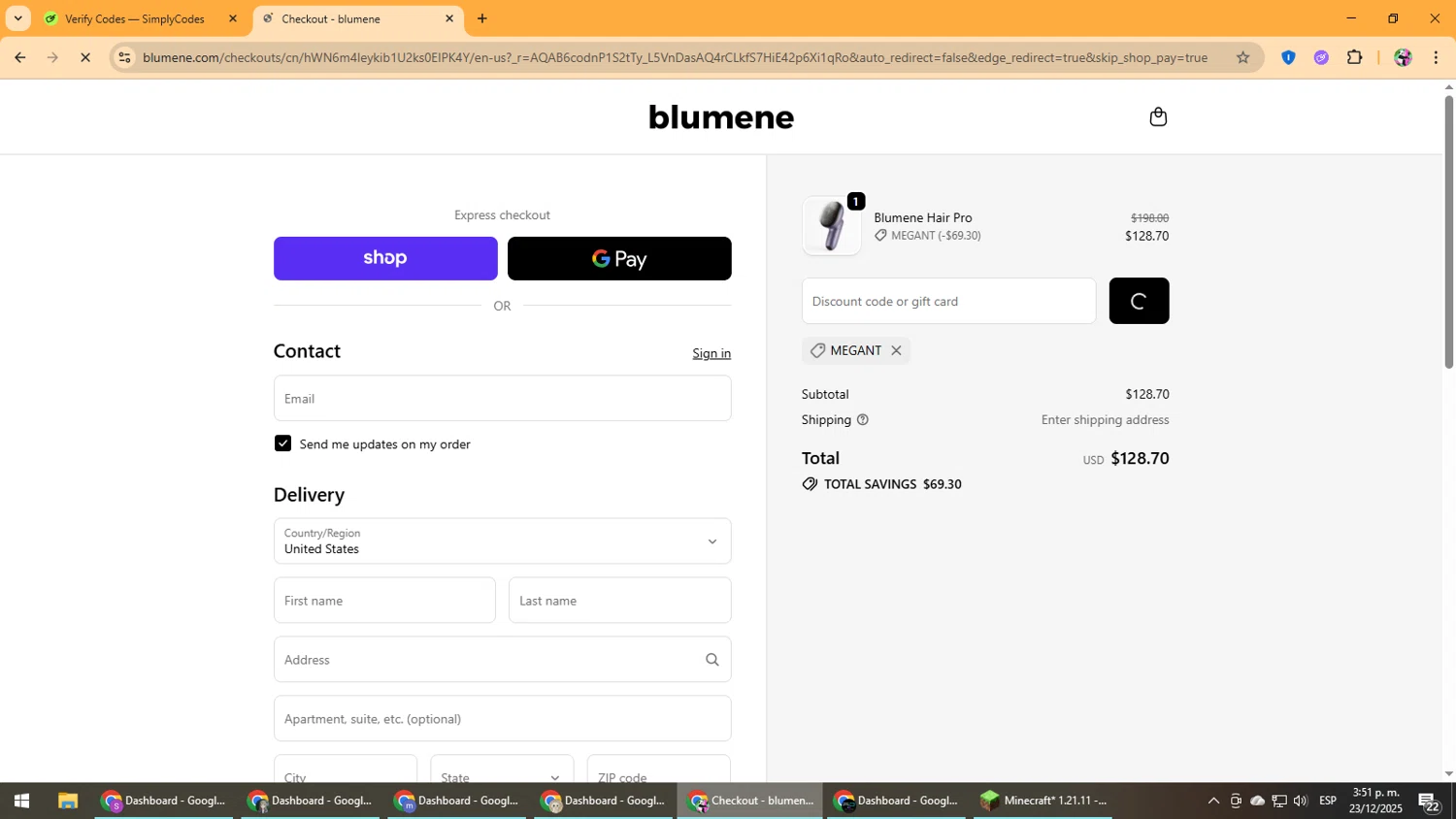1456x819 pixels.
Task: Open the Chrome profile avatar
Action: 1403,57
